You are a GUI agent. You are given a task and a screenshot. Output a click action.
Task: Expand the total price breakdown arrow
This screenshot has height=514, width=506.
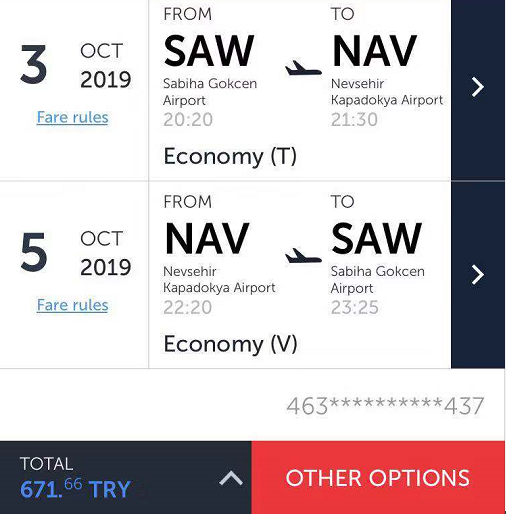click(231, 478)
